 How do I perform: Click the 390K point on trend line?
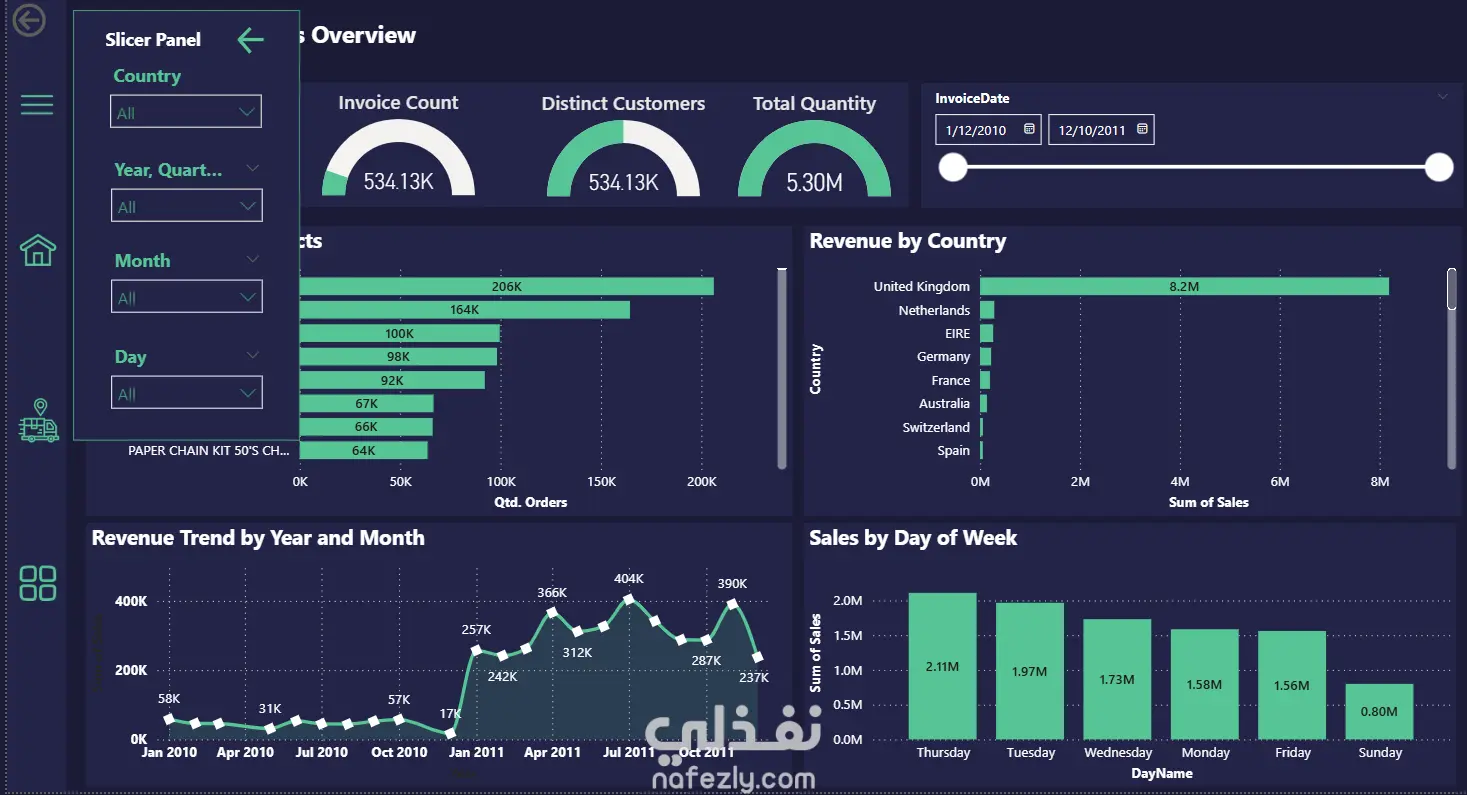point(733,604)
